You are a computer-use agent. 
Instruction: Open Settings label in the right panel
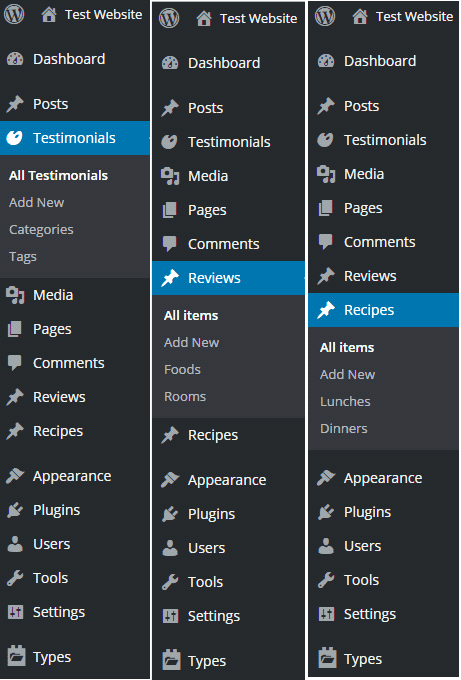point(370,615)
